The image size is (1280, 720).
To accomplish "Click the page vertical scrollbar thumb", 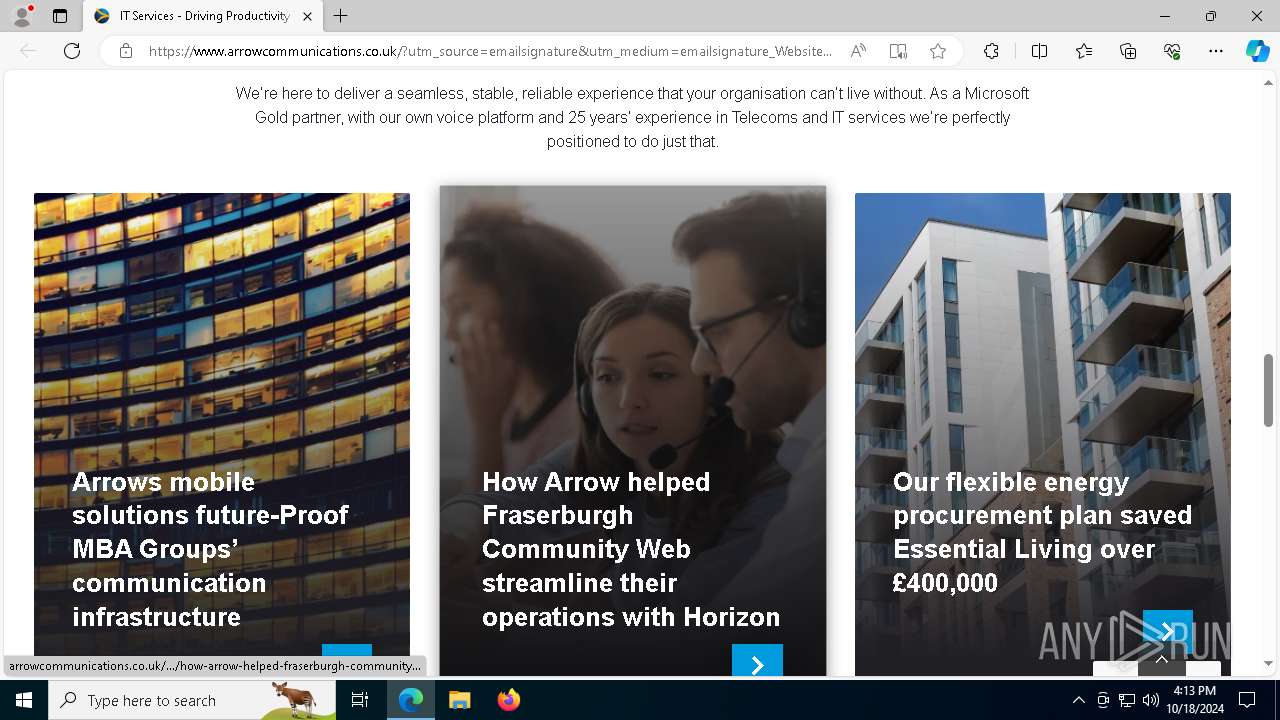I will [x=1268, y=390].
